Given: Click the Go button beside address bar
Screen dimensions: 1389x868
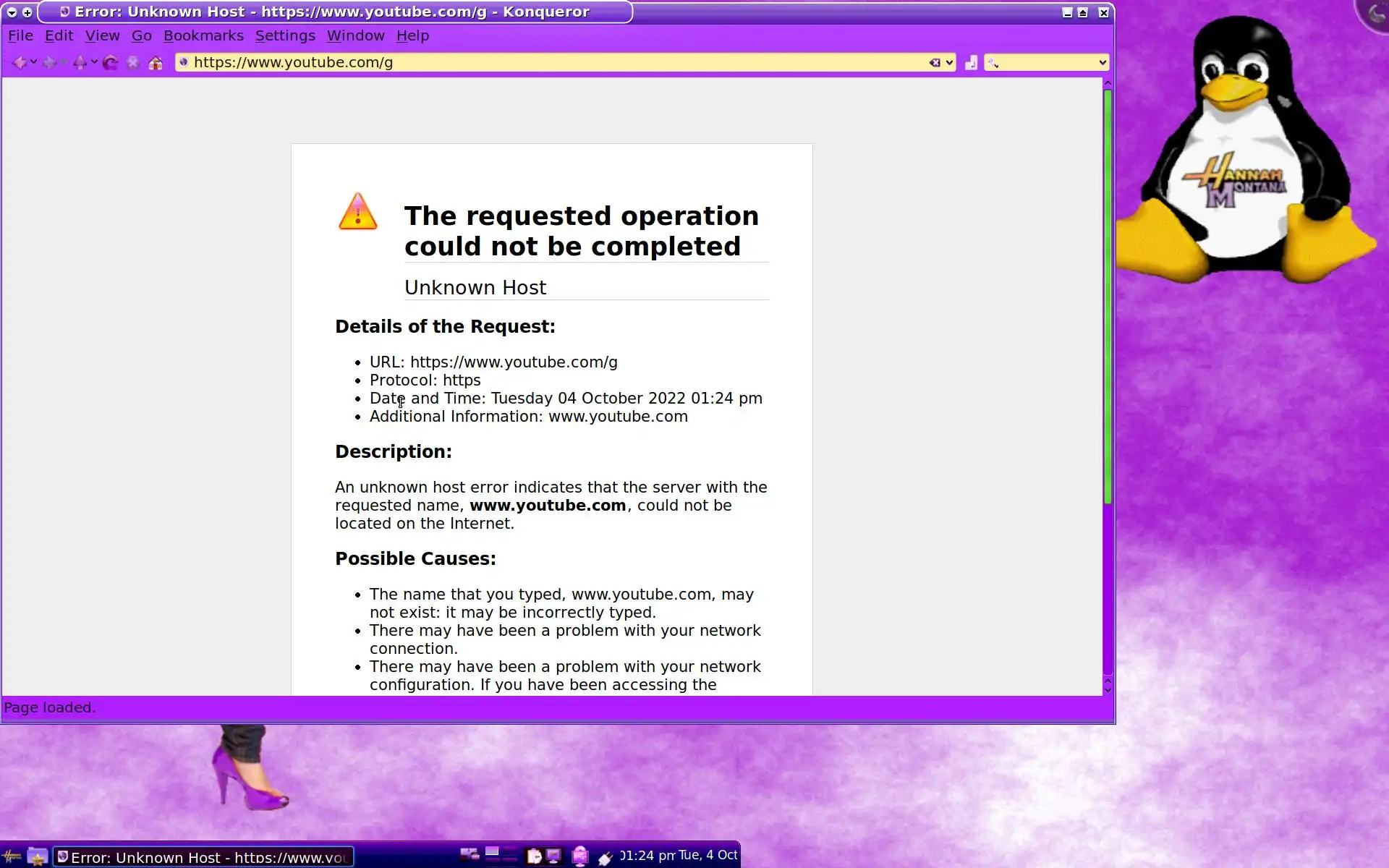Looking at the screenshot, I should [x=971, y=63].
